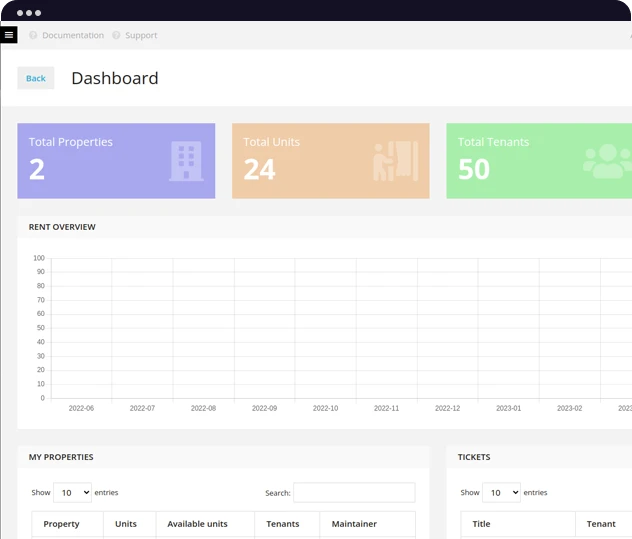This screenshot has width=632, height=539.
Task: Expand My Properties entries count dropdown
Action: [x=72, y=492]
